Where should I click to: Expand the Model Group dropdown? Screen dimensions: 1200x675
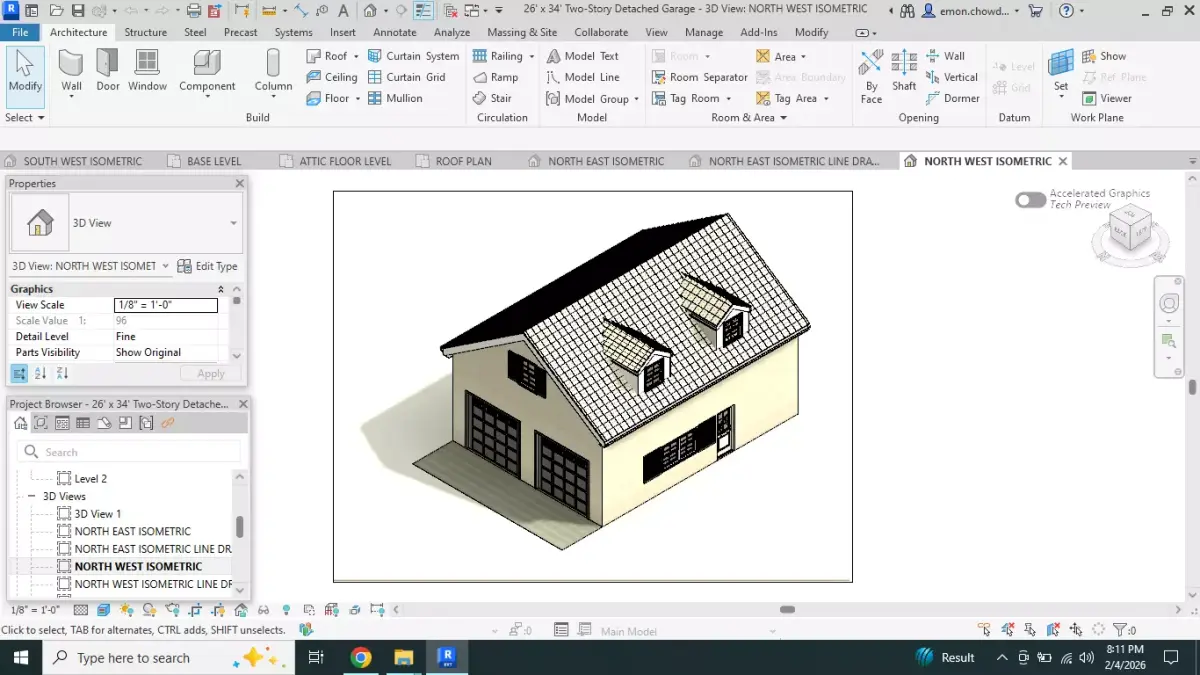click(636, 99)
